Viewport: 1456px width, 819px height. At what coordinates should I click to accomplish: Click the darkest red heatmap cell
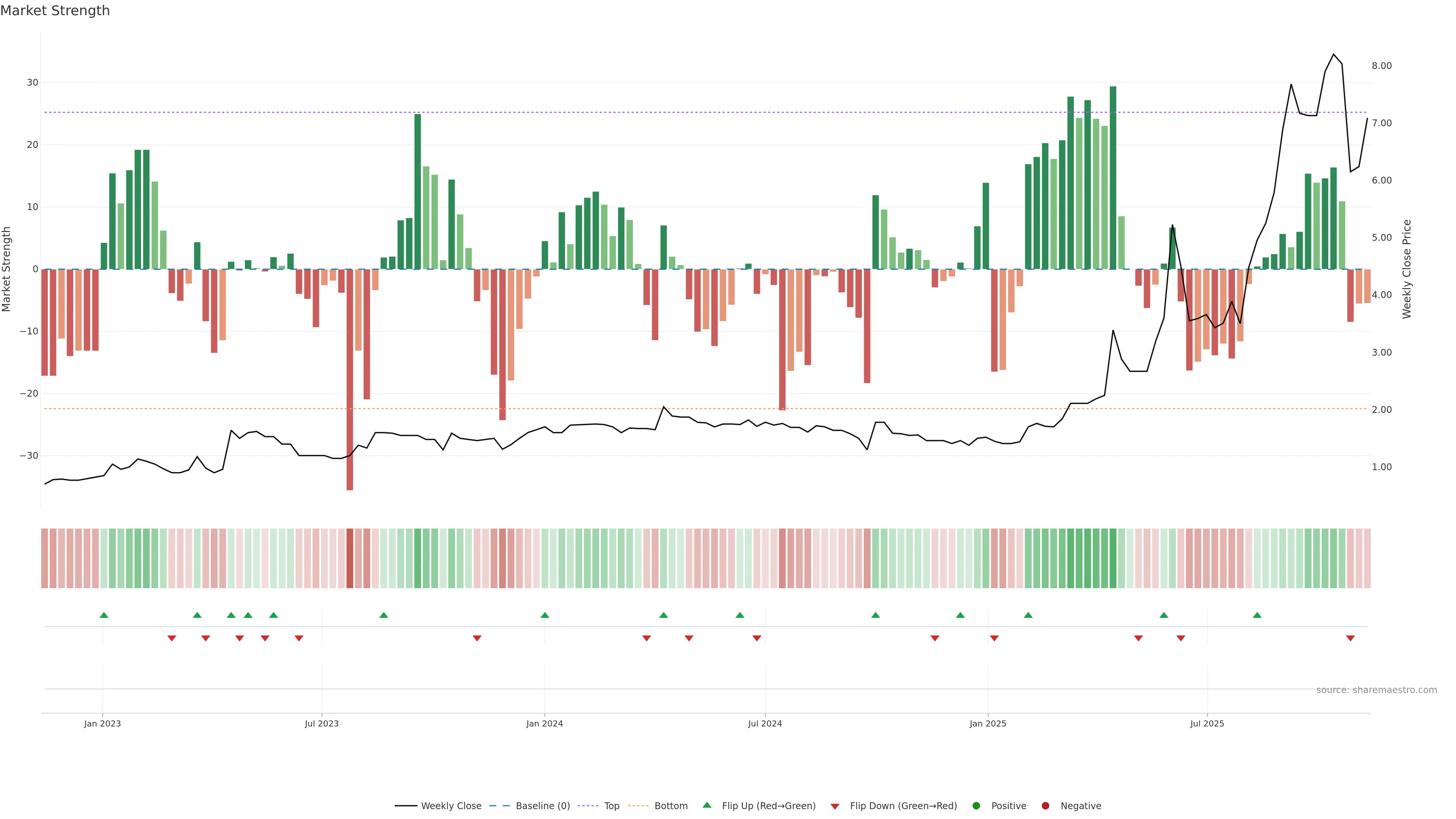pyautogui.click(x=350, y=559)
